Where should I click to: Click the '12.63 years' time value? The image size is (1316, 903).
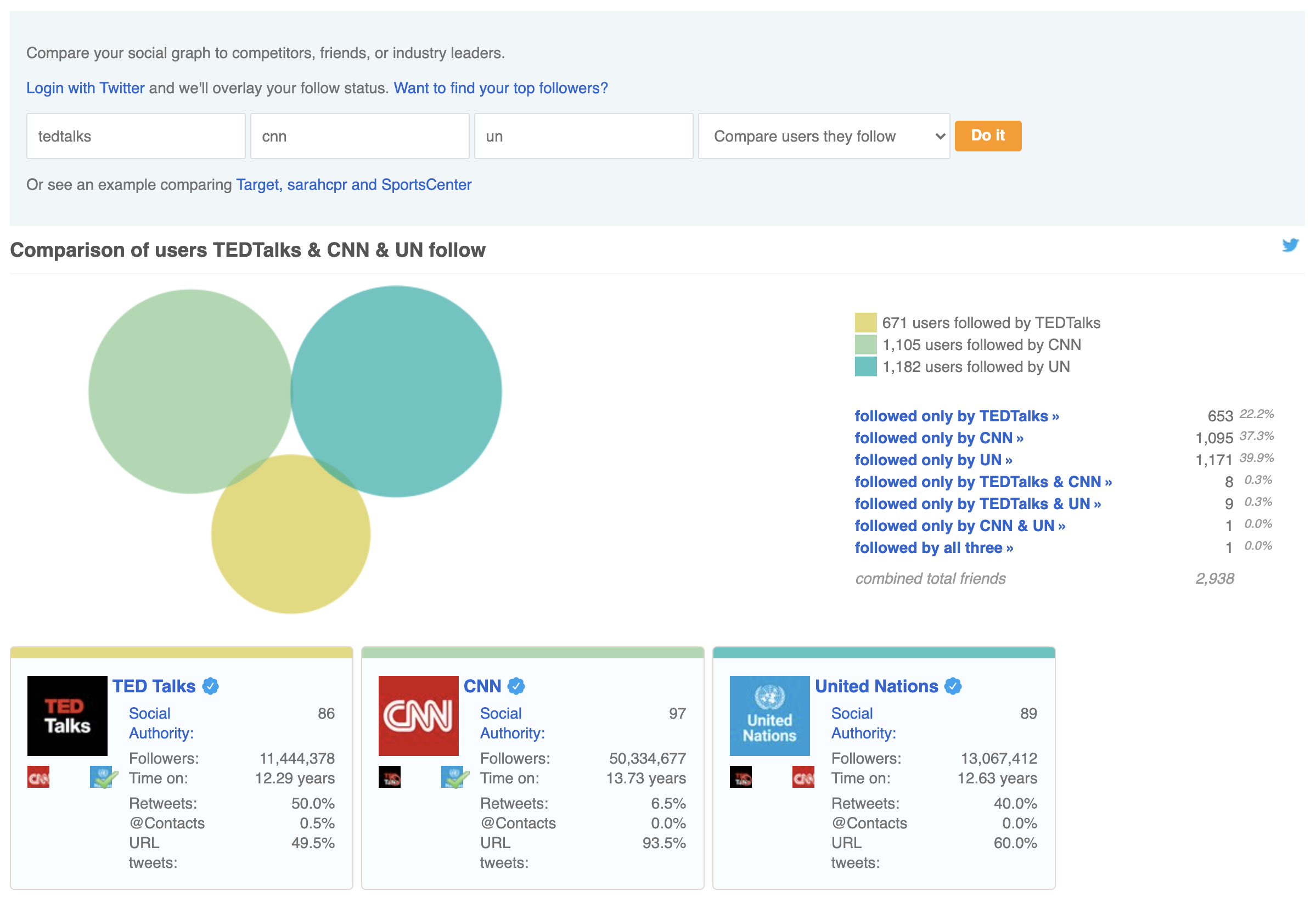997,778
